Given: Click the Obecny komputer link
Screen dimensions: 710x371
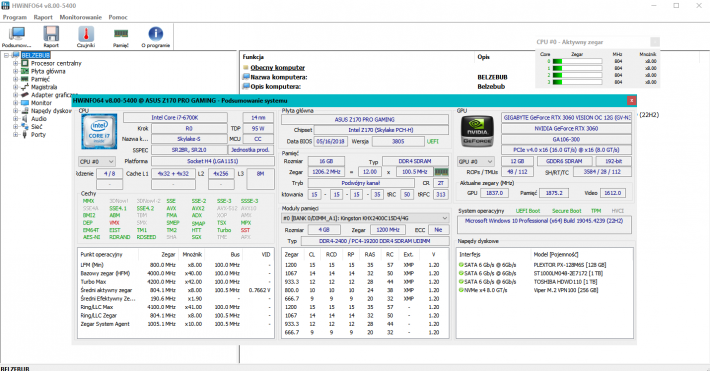Looking at the screenshot, I should click(278, 67).
